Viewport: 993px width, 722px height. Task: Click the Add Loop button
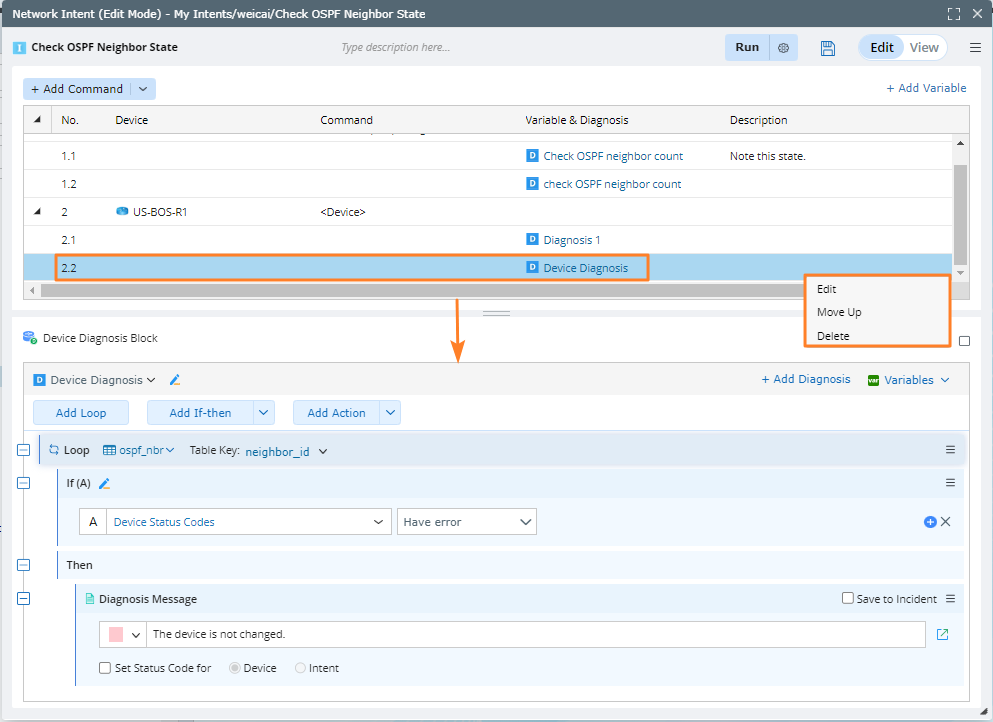pyautogui.click(x=80, y=413)
